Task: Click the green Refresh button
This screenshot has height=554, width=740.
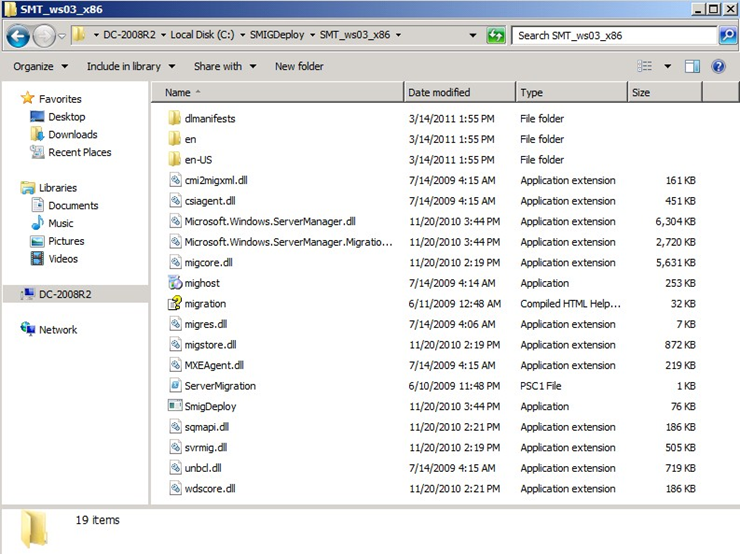Action: click(496, 35)
